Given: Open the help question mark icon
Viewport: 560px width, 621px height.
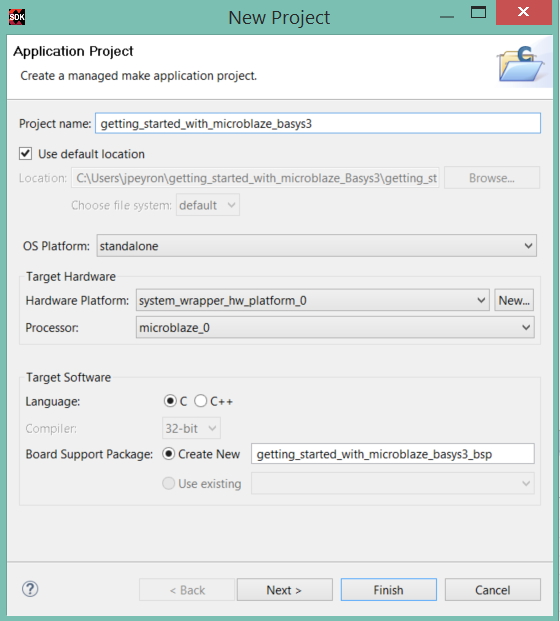Looking at the screenshot, I should coord(30,589).
